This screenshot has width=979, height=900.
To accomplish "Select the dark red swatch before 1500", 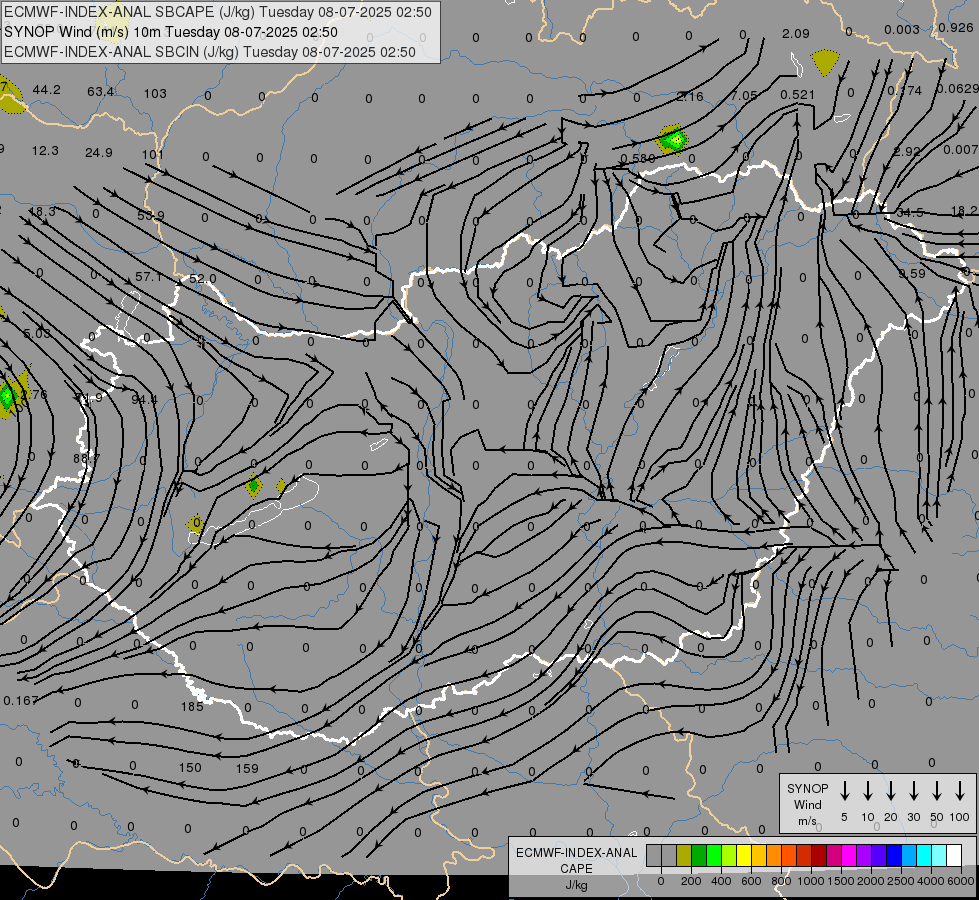I will click(819, 856).
